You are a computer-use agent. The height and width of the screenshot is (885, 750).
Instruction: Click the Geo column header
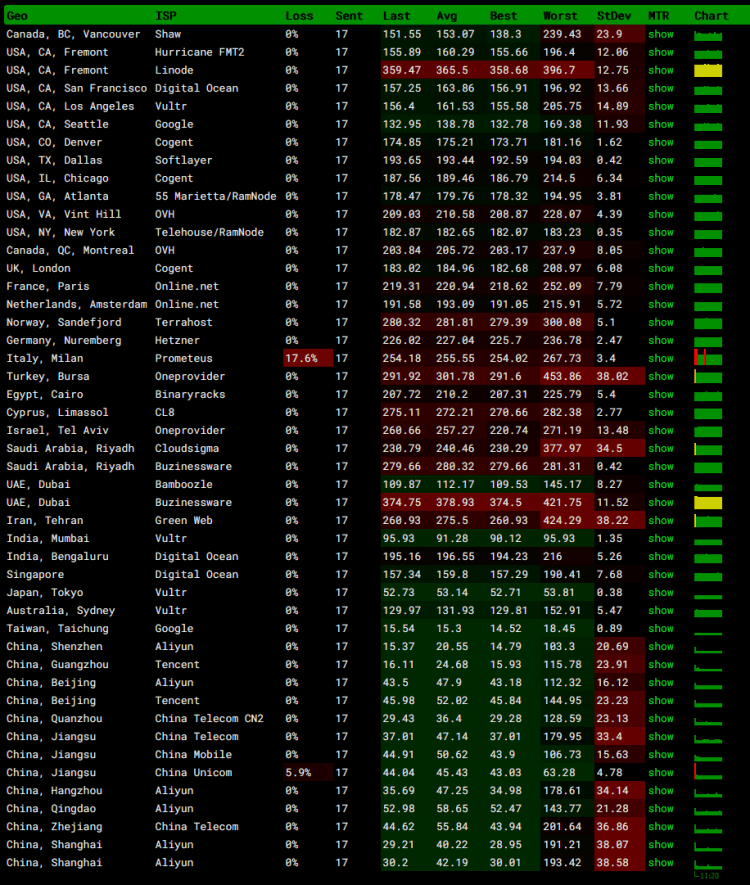click(17, 16)
